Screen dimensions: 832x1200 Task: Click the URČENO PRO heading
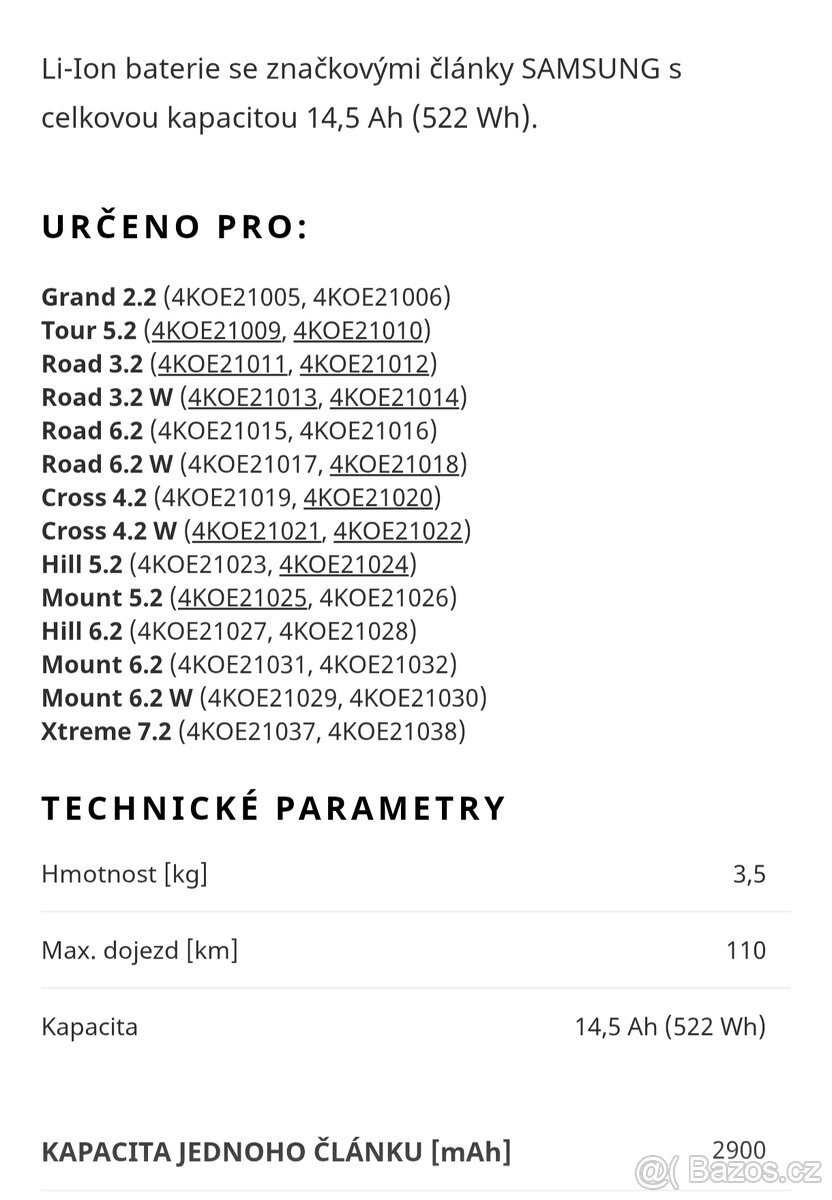click(x=175, y=227)
